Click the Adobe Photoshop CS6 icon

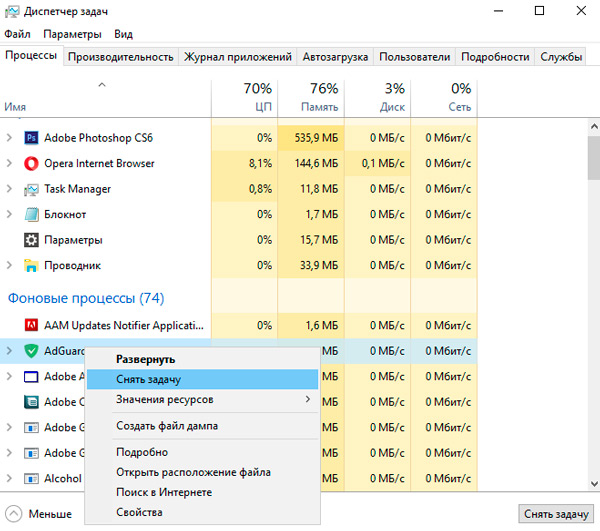tap(31, 137)
